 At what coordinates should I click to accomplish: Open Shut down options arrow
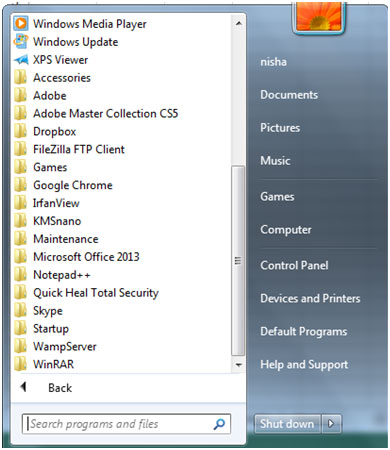pos(331,424)
